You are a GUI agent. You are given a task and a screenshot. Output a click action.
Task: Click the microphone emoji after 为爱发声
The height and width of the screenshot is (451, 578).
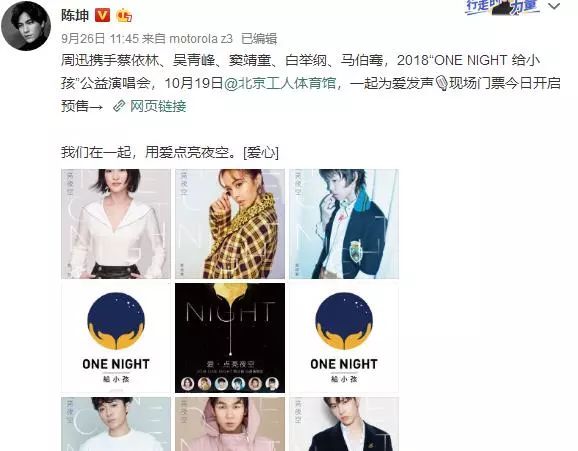[x=441, y=83]
